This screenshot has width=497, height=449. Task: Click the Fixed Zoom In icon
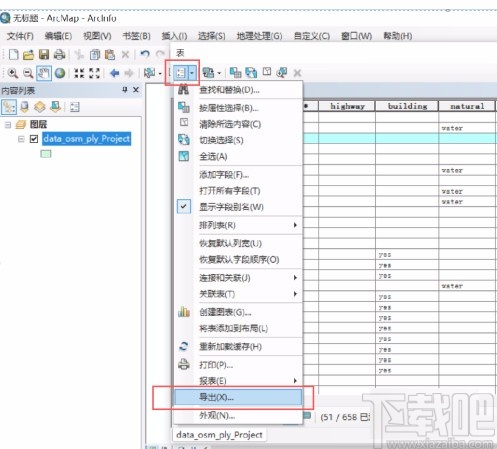(79, 73)
